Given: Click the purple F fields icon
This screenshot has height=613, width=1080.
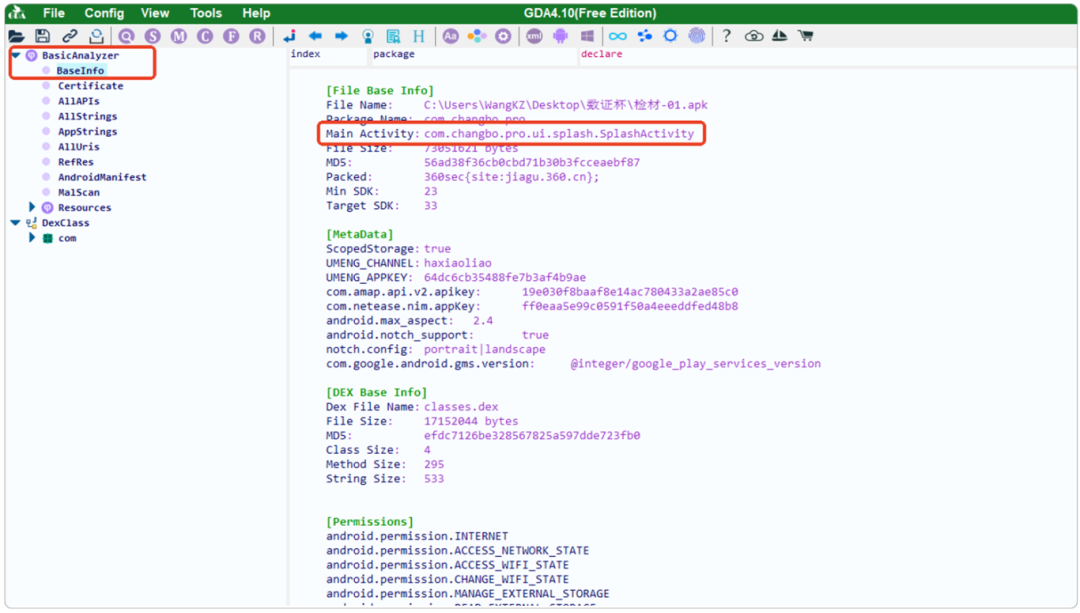Looking at the screenshot, I should [231, 36].
